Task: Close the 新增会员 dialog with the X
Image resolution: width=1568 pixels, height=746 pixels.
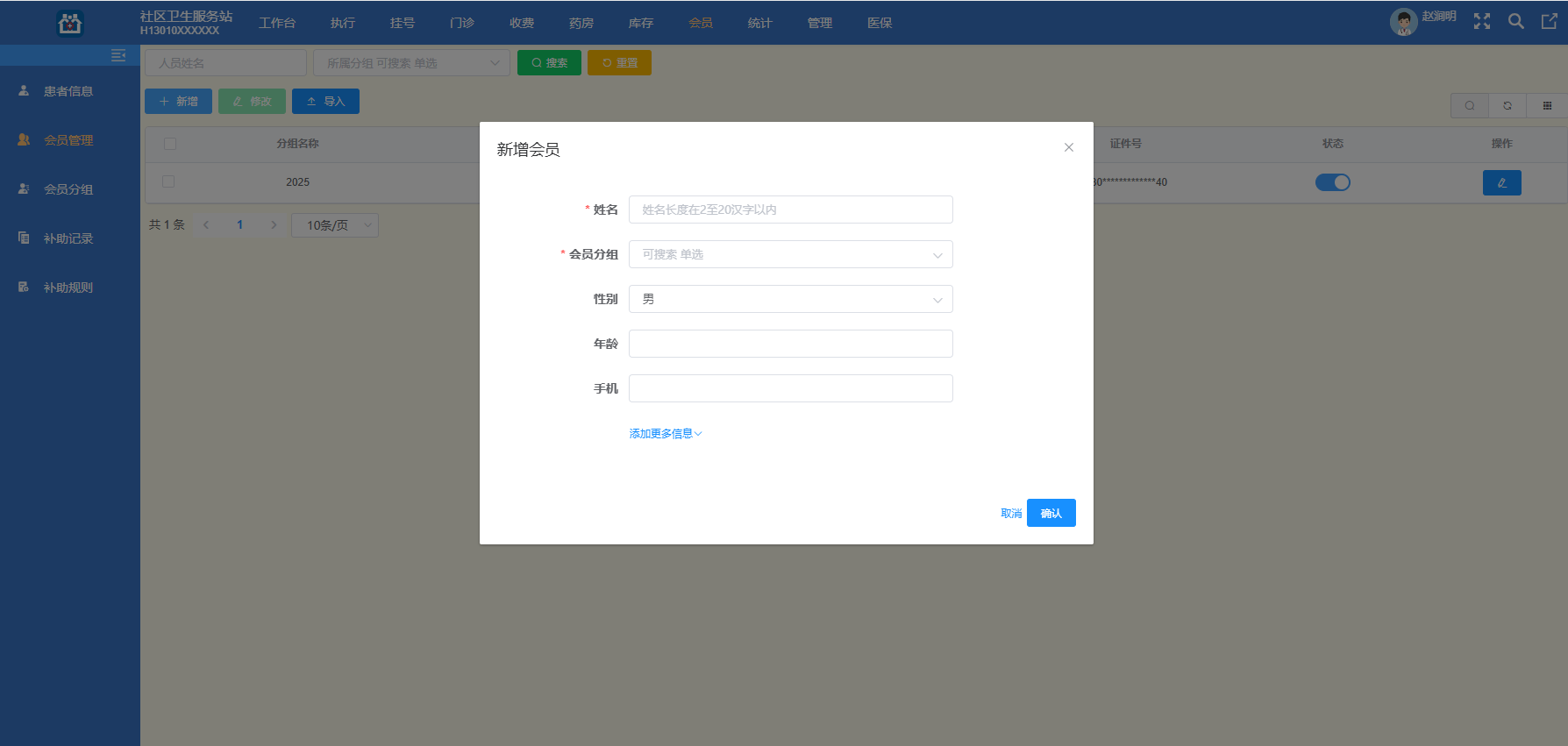Action: 1069,147
